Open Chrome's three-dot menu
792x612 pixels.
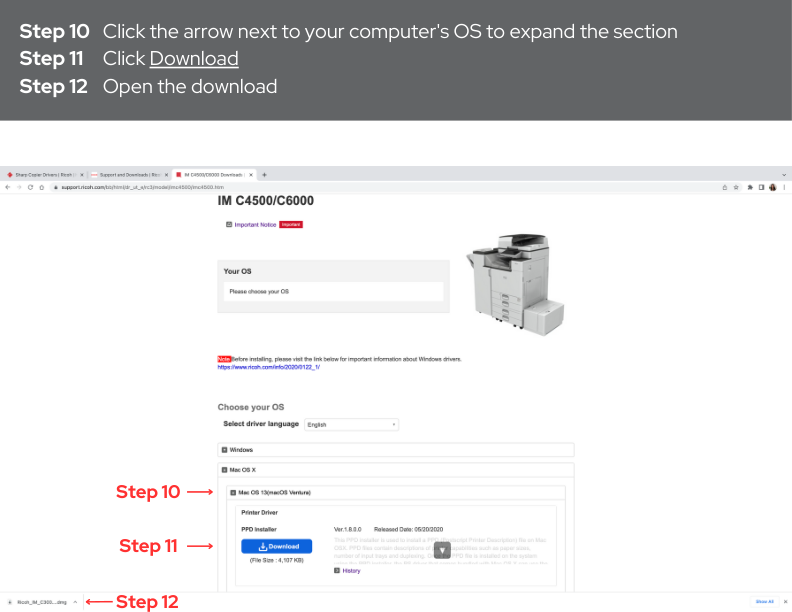(784, 187)
